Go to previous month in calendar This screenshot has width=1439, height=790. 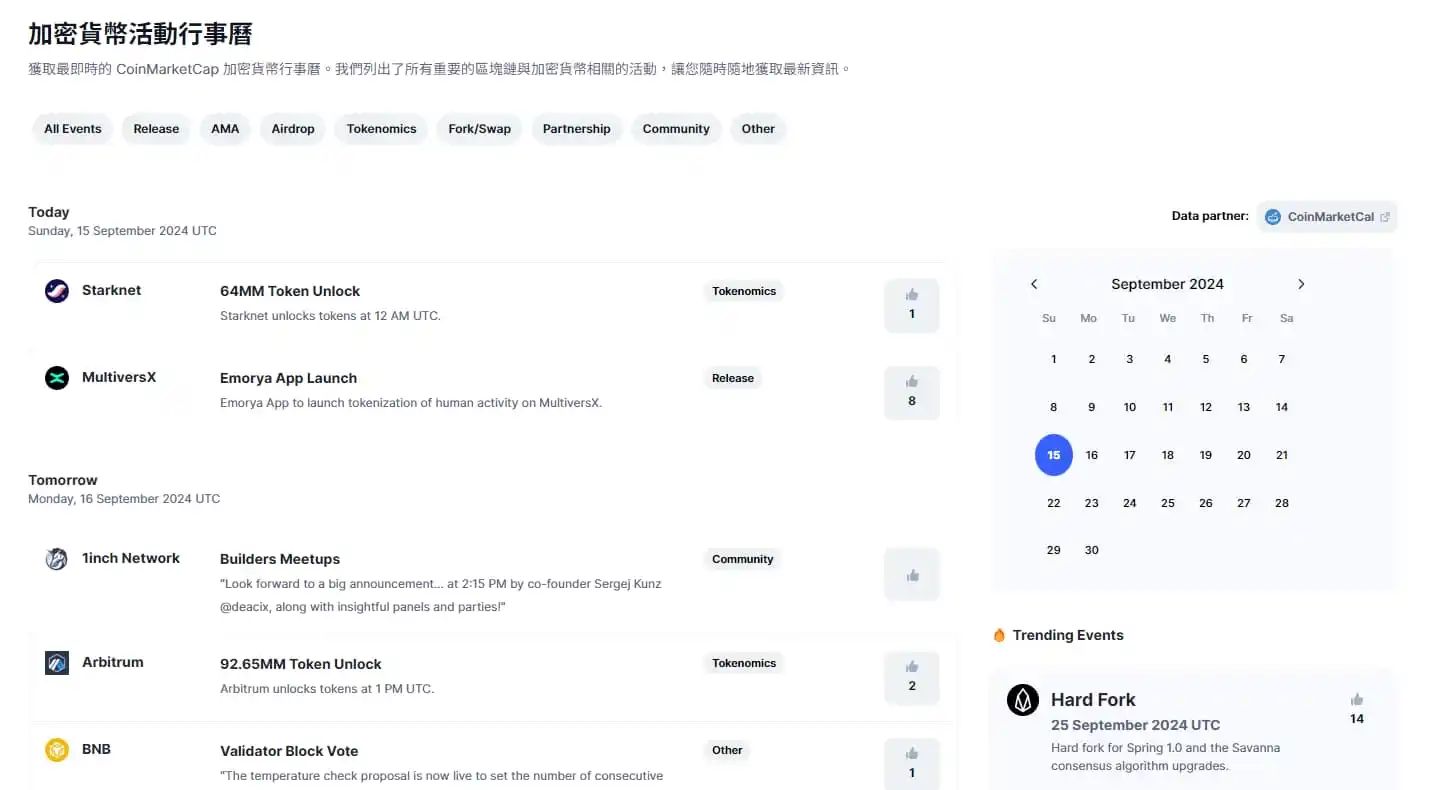[x=1034, y=284]
